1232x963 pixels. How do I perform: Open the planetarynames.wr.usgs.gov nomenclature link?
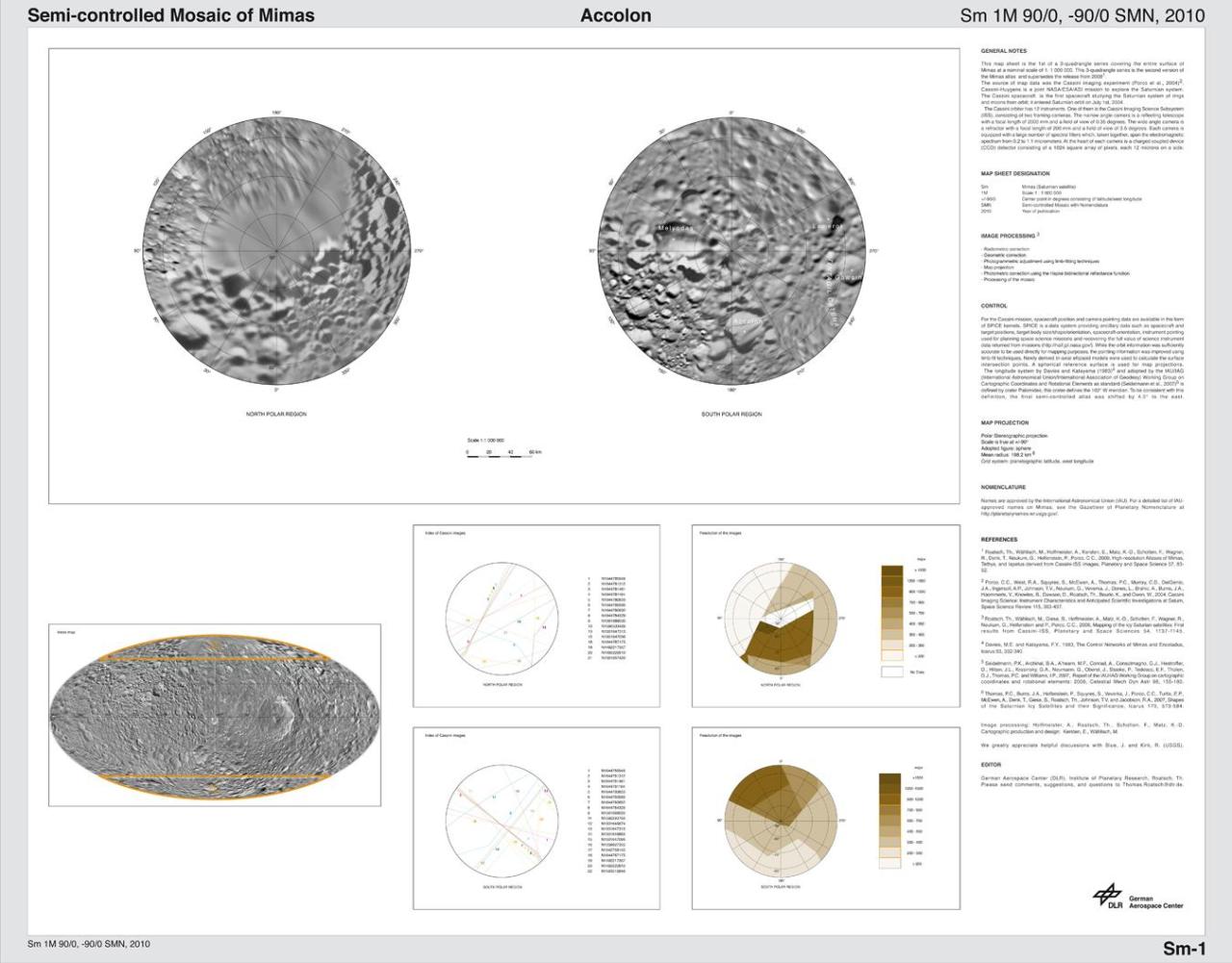pos(1022,513)
